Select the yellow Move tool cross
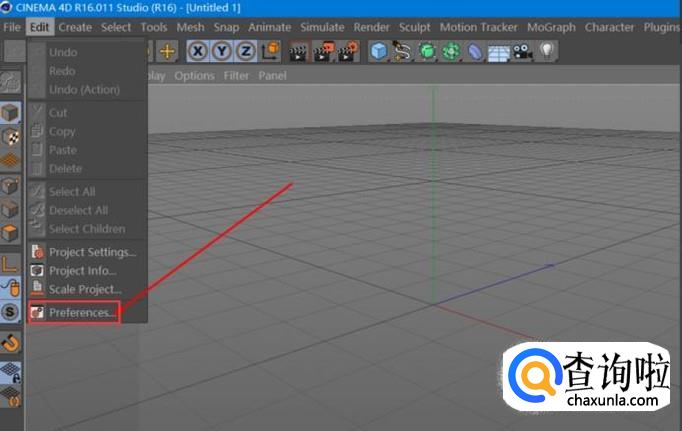 [167, 51]
